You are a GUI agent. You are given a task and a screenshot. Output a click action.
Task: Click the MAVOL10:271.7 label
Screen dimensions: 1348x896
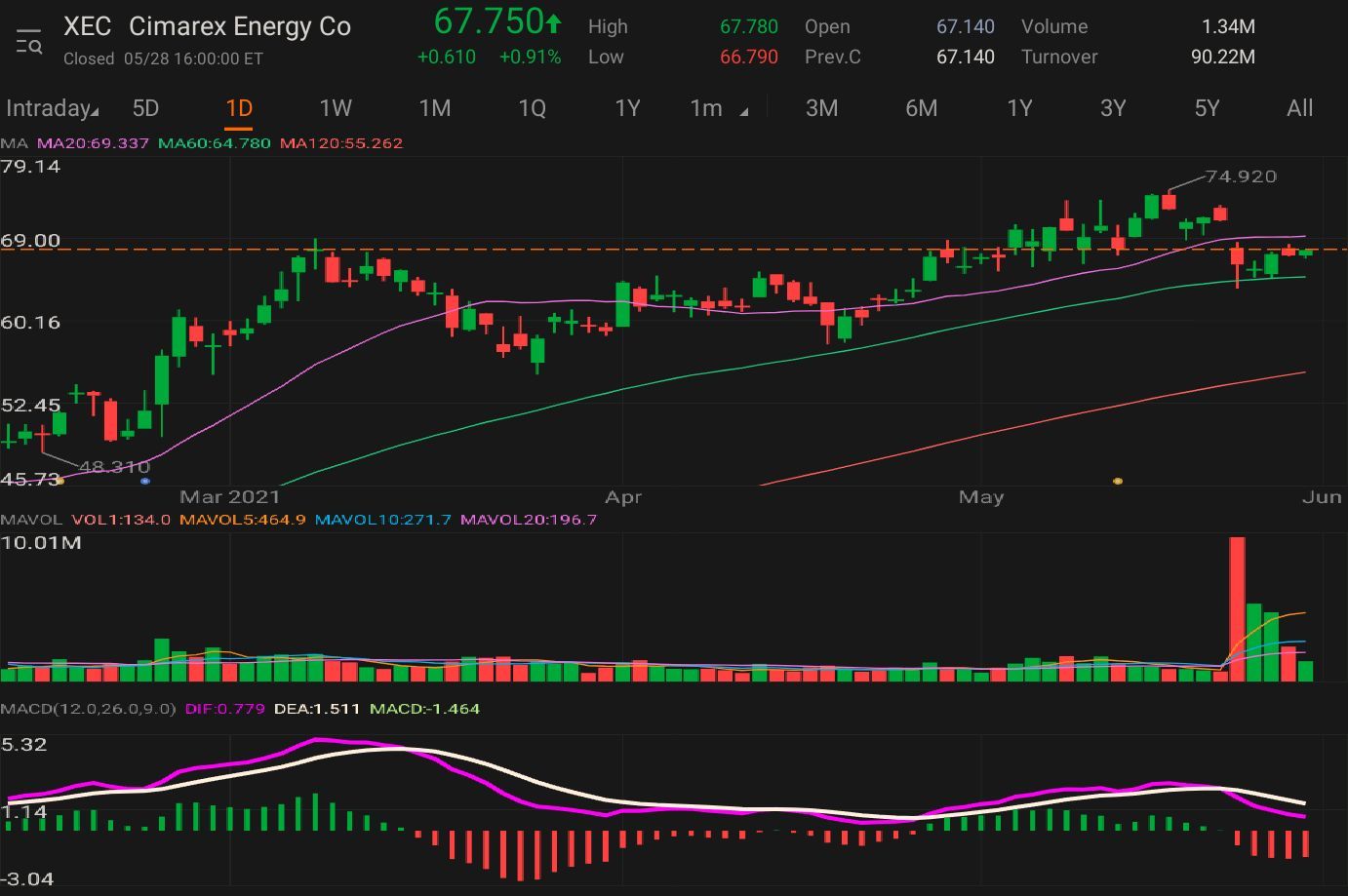tap(382, 520)
